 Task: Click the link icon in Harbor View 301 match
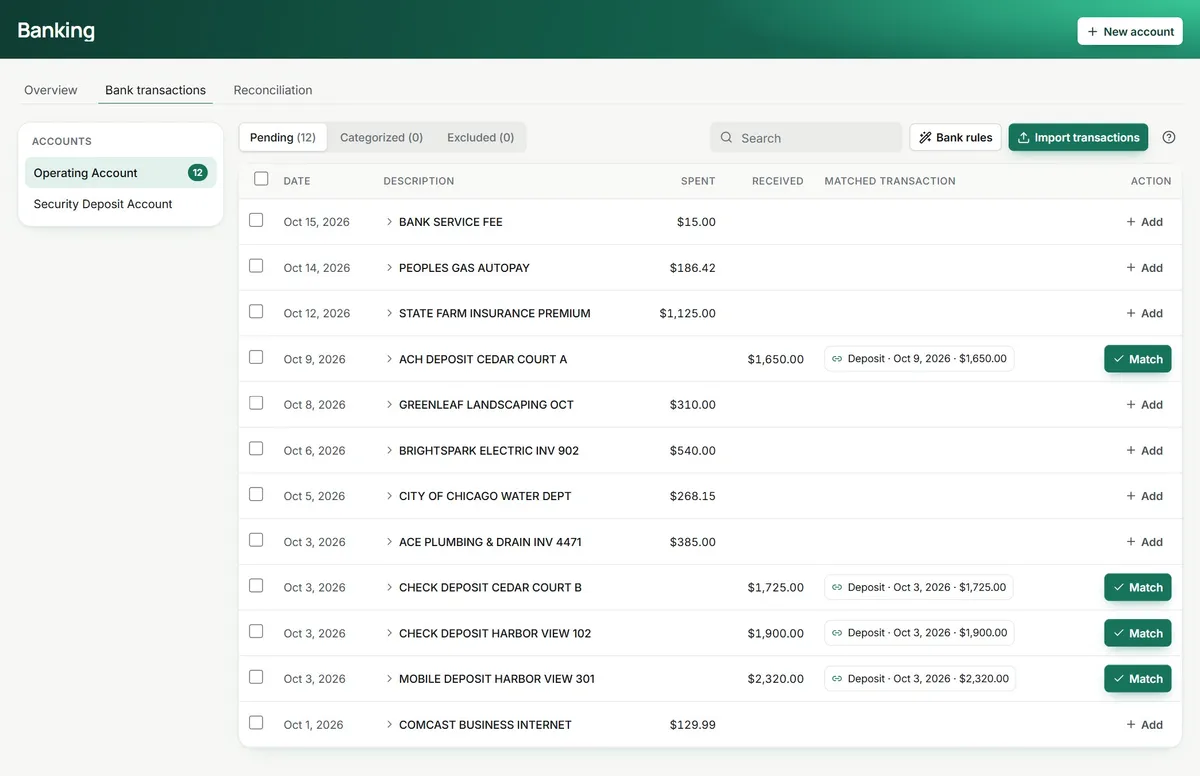pos(837,679)
